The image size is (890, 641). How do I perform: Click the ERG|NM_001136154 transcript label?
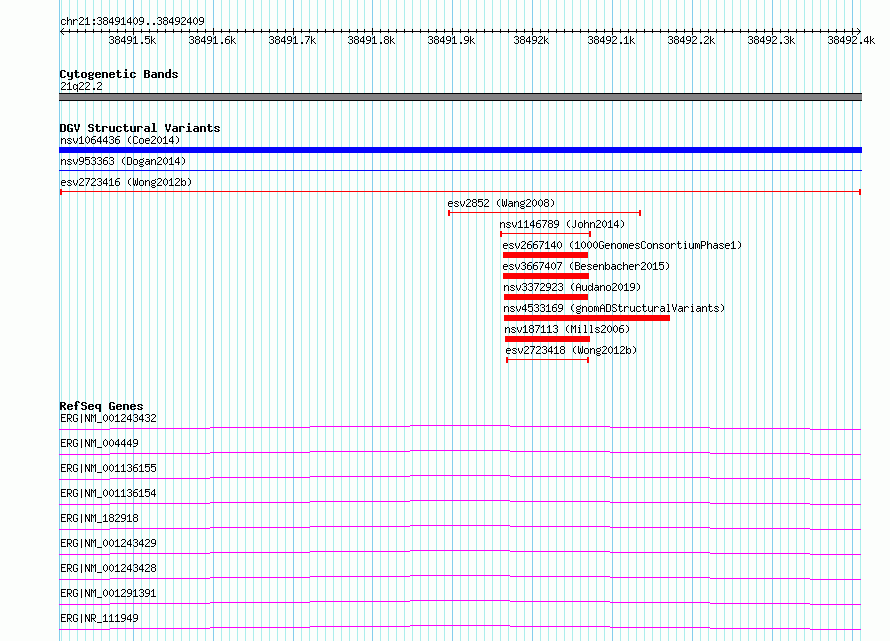pyautogui.click(x=108, y=493)
